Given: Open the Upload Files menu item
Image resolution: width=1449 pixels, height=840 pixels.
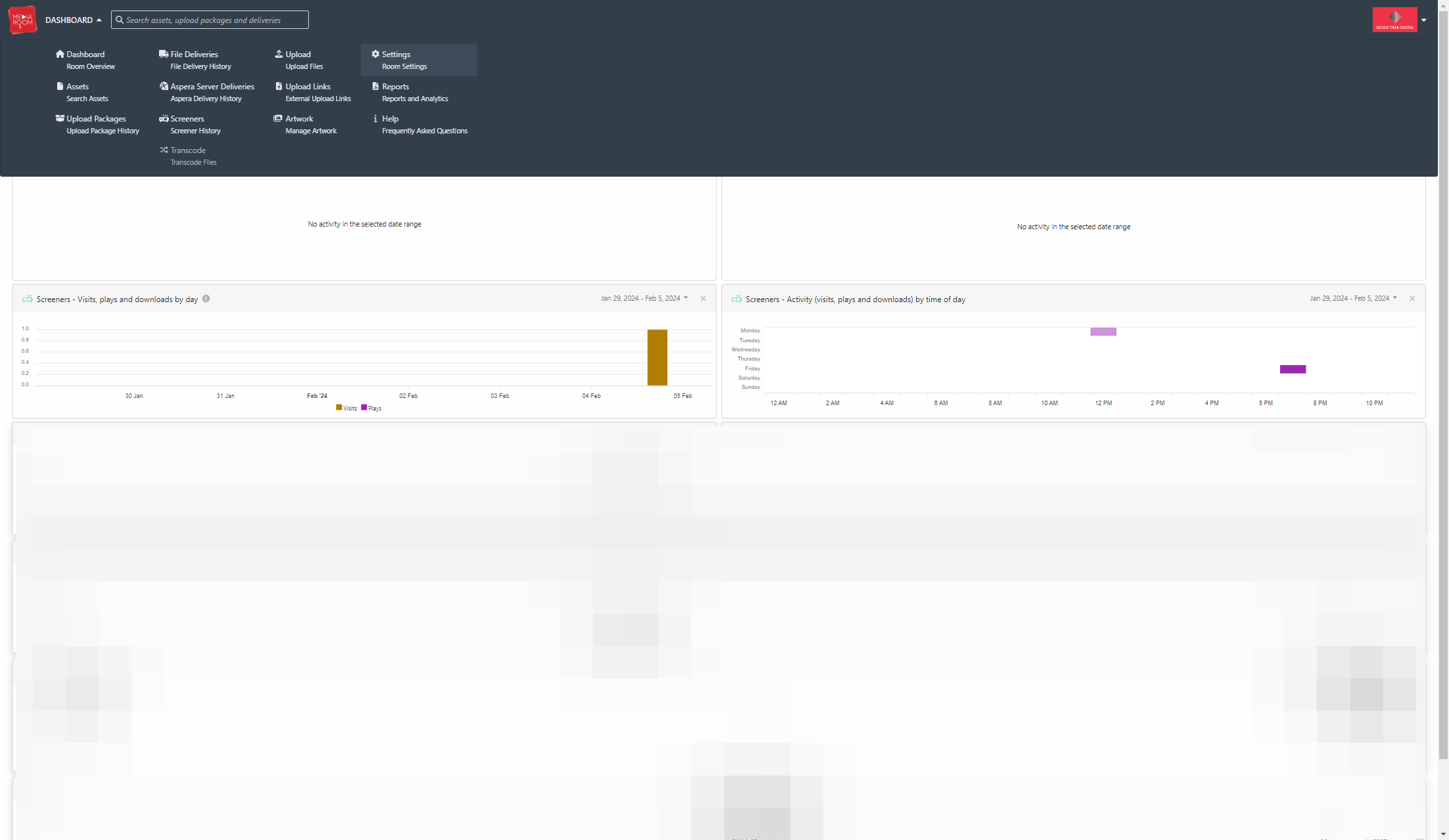Looking at the screenshot, I should [x=304, y=66].
